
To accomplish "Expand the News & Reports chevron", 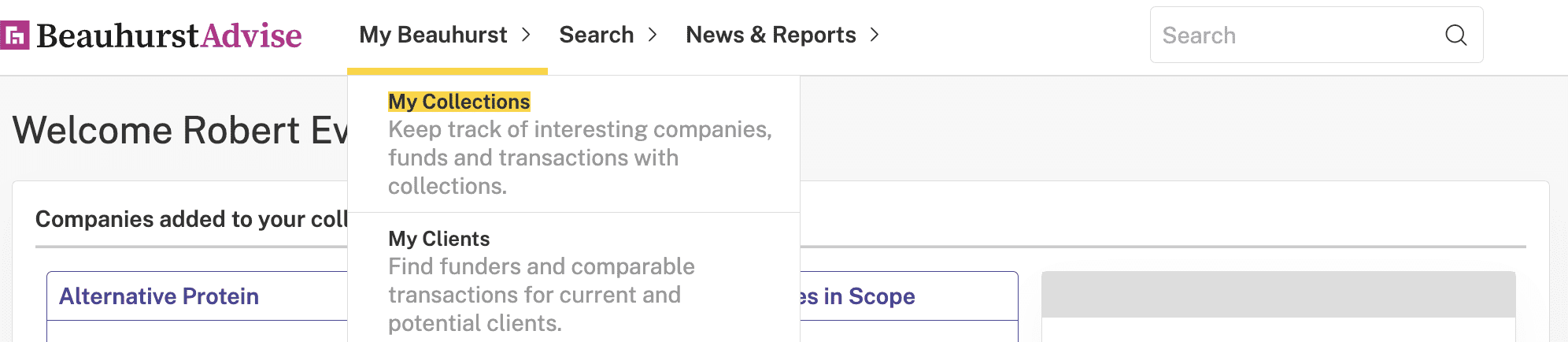I will [875, 35].
